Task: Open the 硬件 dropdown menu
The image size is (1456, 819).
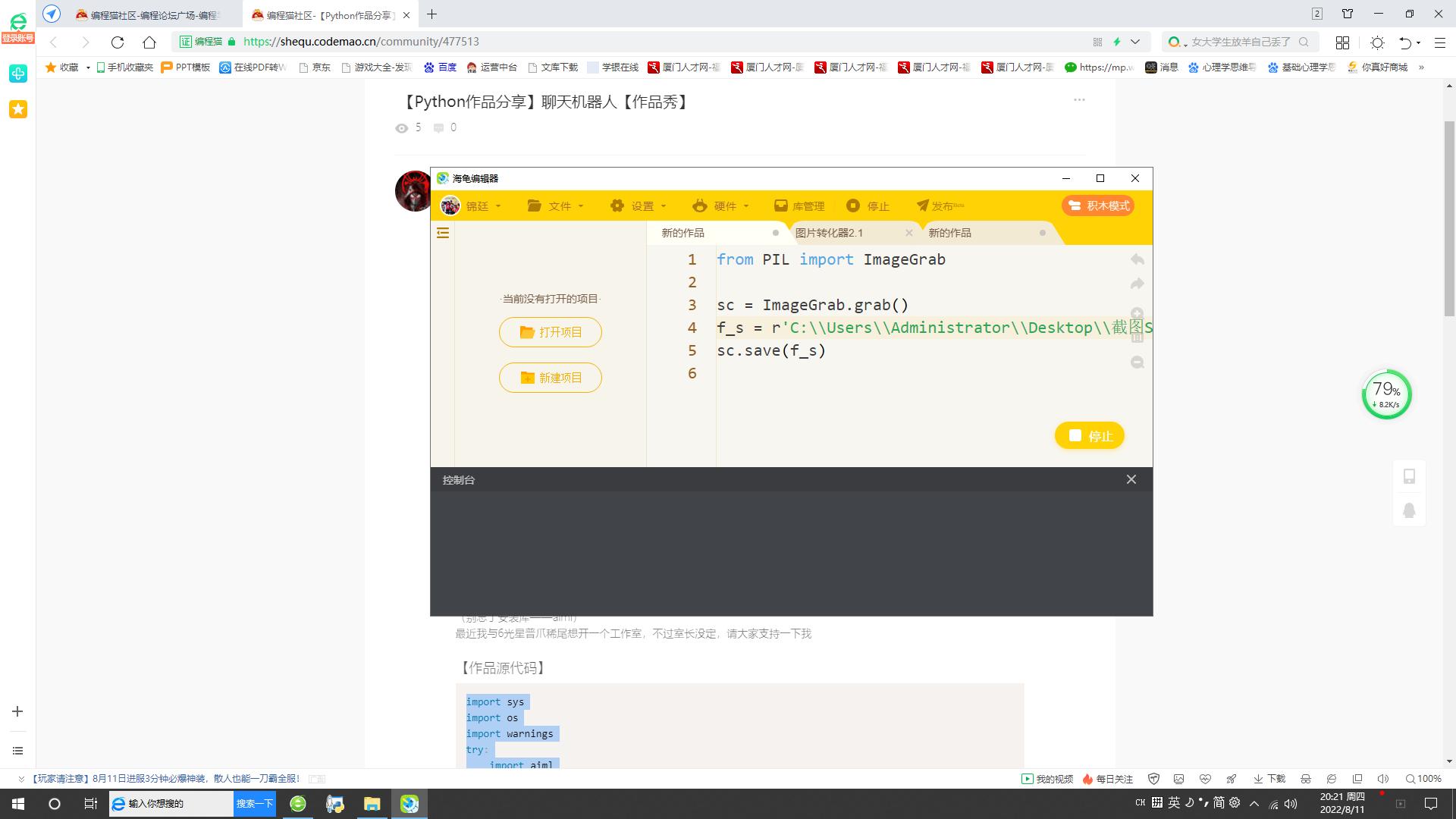Action: [720, 206]
